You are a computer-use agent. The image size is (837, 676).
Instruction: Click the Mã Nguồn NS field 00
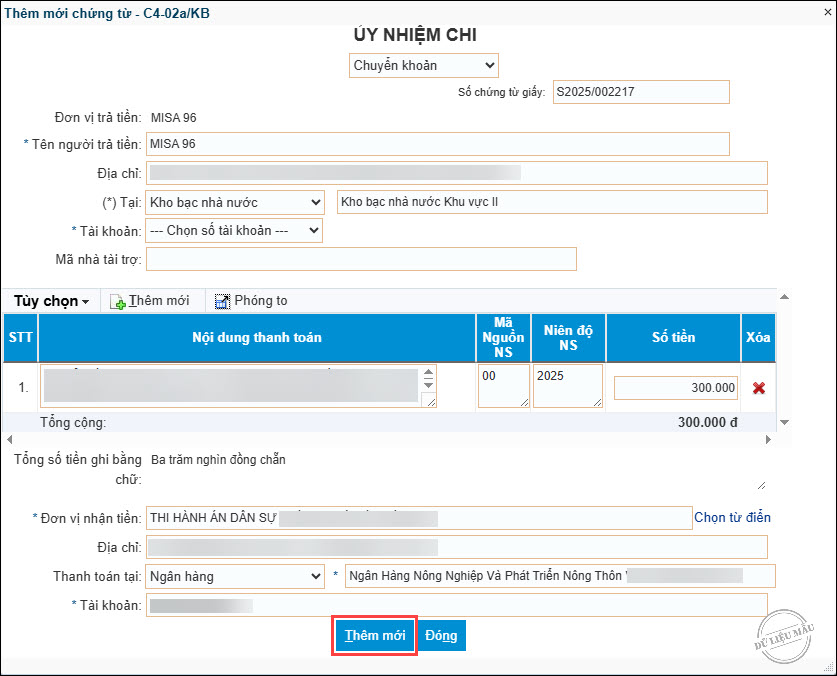click(503, 386)
